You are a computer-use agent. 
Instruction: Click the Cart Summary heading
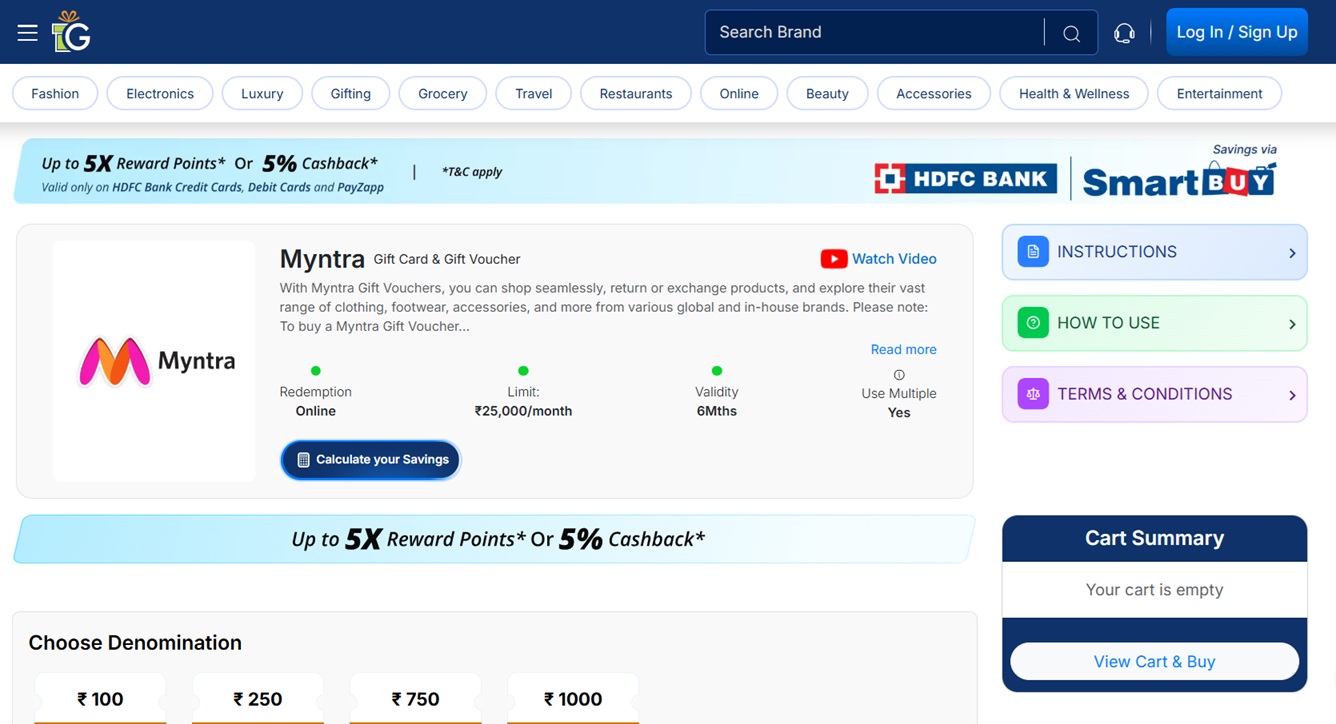click(x=1155, y=538)
